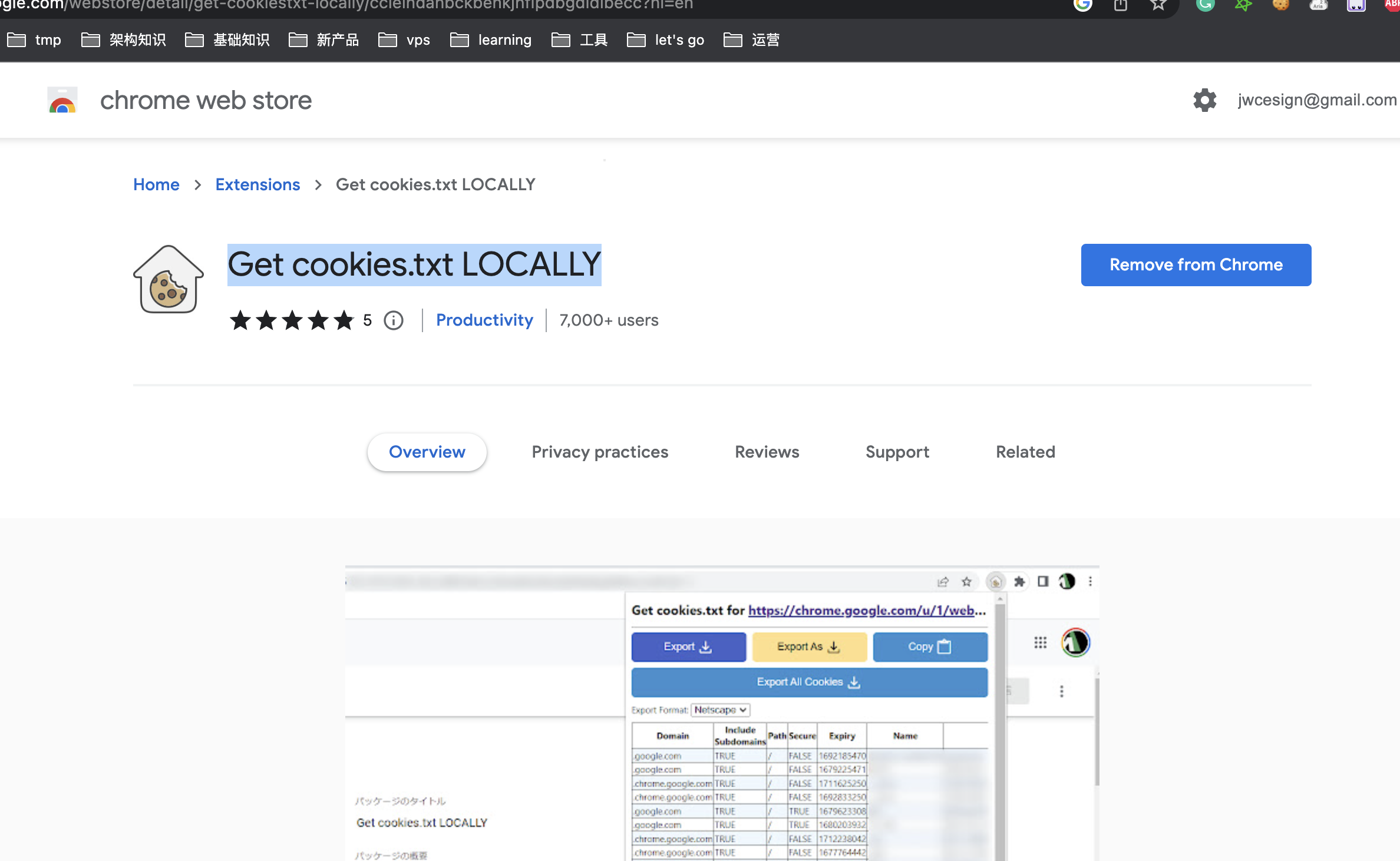
Task: Open the vps bookmarks folder
Action: click(404, 40)
